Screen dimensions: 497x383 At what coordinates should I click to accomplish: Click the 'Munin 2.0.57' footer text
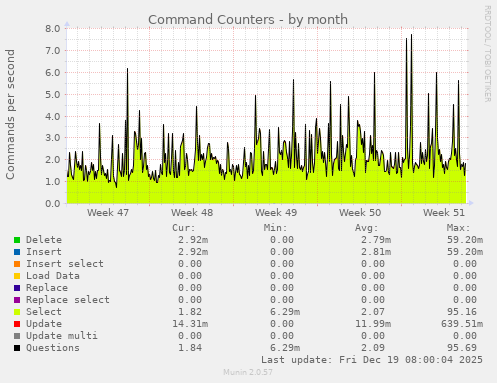[x=248, y=372]
